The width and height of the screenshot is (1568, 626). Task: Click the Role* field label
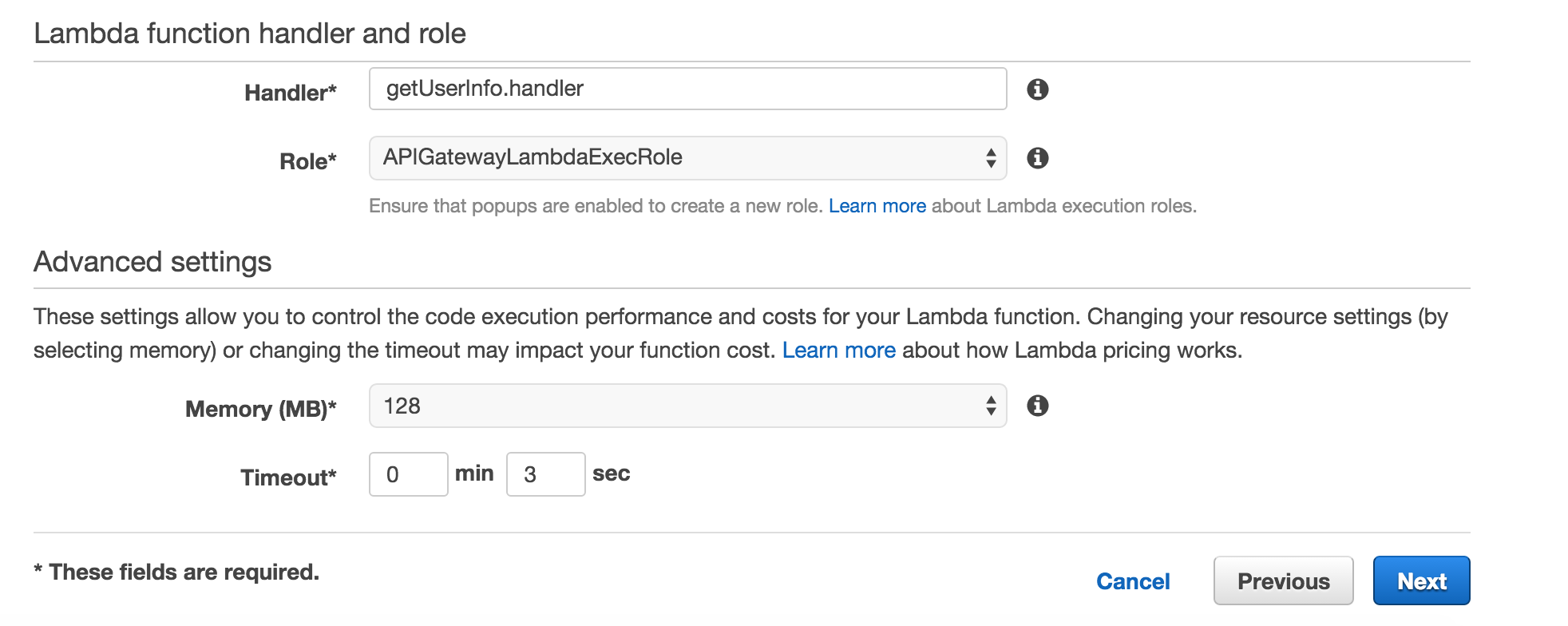tap(307, 161)
